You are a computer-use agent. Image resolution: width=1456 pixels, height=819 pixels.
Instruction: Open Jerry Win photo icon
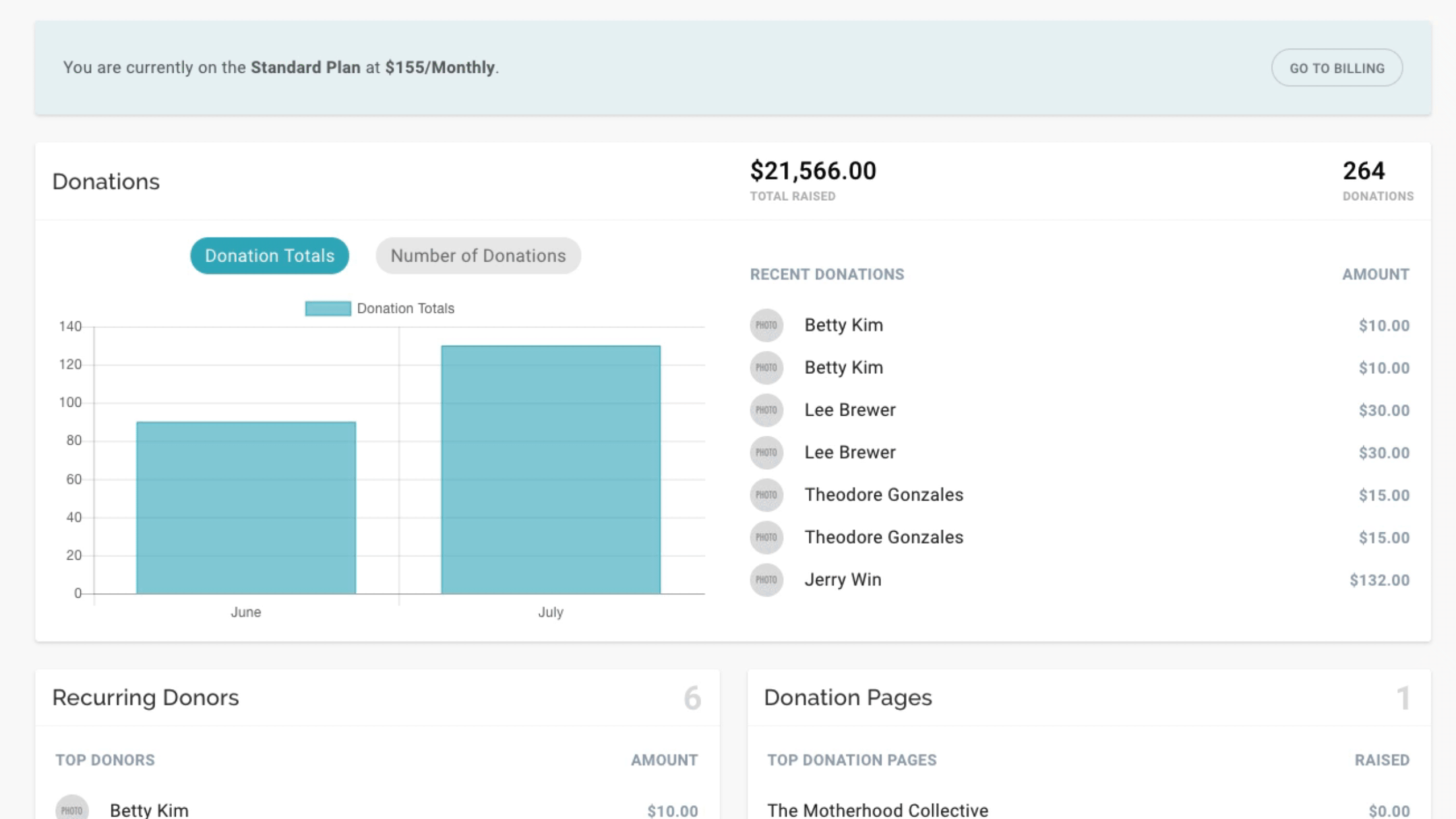tap(767, 580)
